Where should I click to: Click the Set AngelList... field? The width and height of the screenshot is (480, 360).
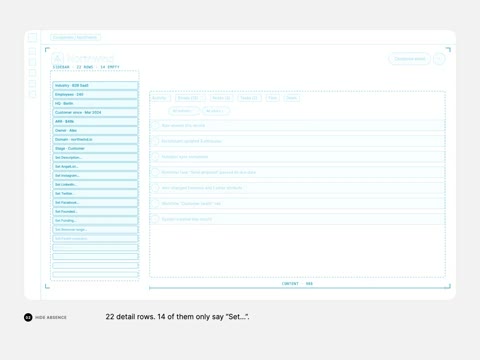point(95,167)
